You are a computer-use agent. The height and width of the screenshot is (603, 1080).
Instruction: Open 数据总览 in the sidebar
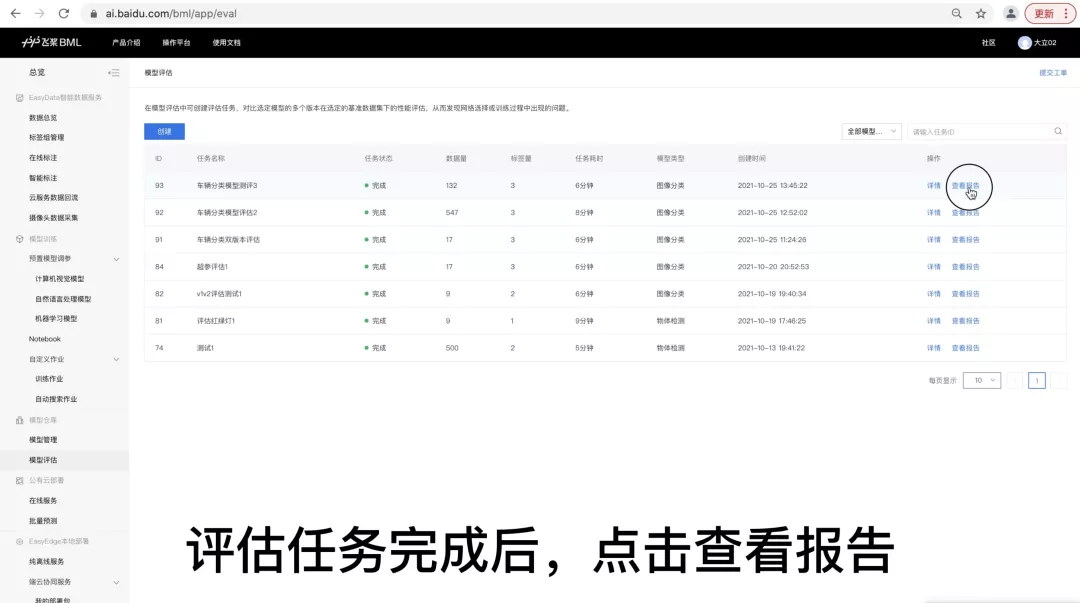click(x=43, y=118)
